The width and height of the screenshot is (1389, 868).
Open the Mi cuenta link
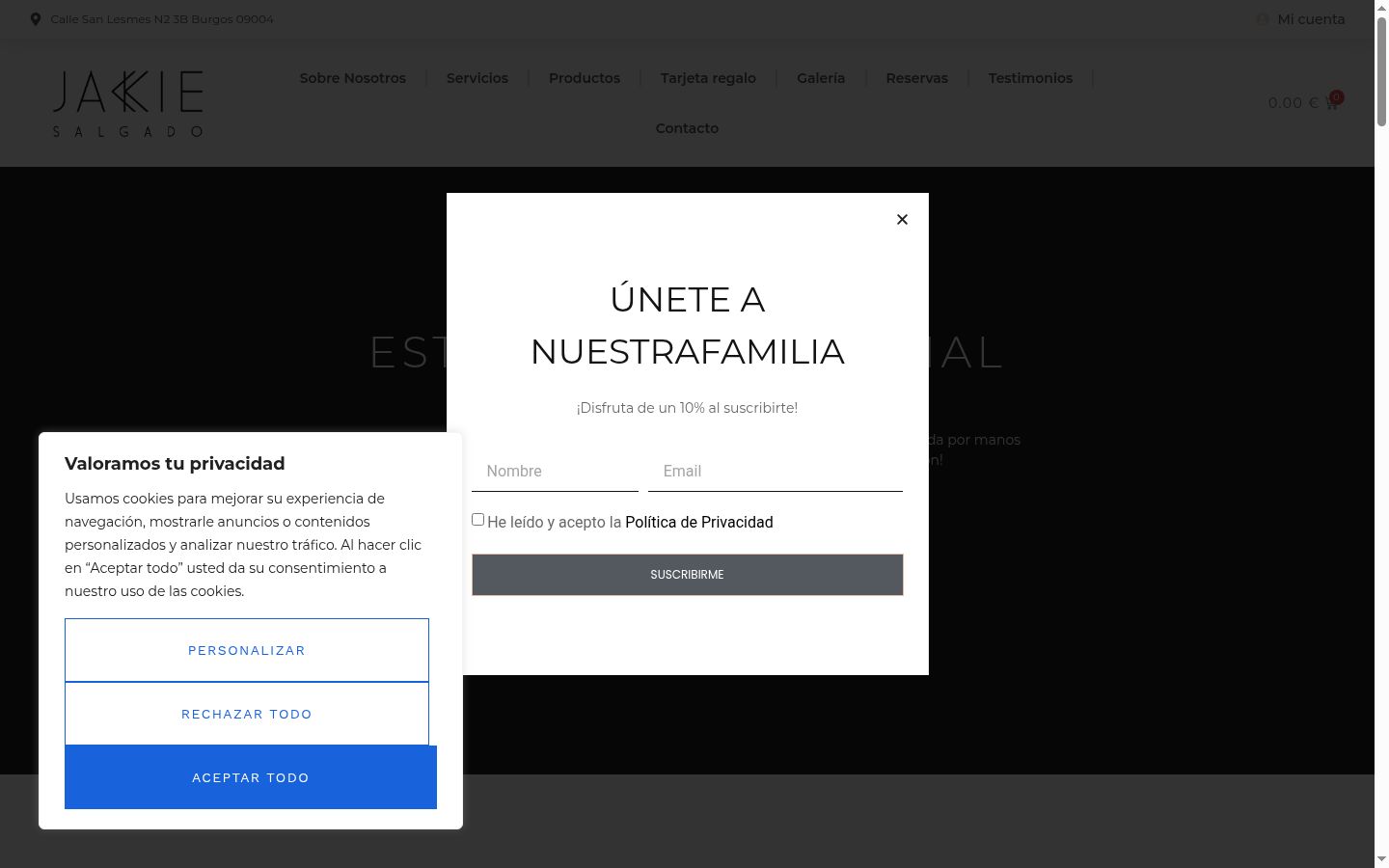1311,19
